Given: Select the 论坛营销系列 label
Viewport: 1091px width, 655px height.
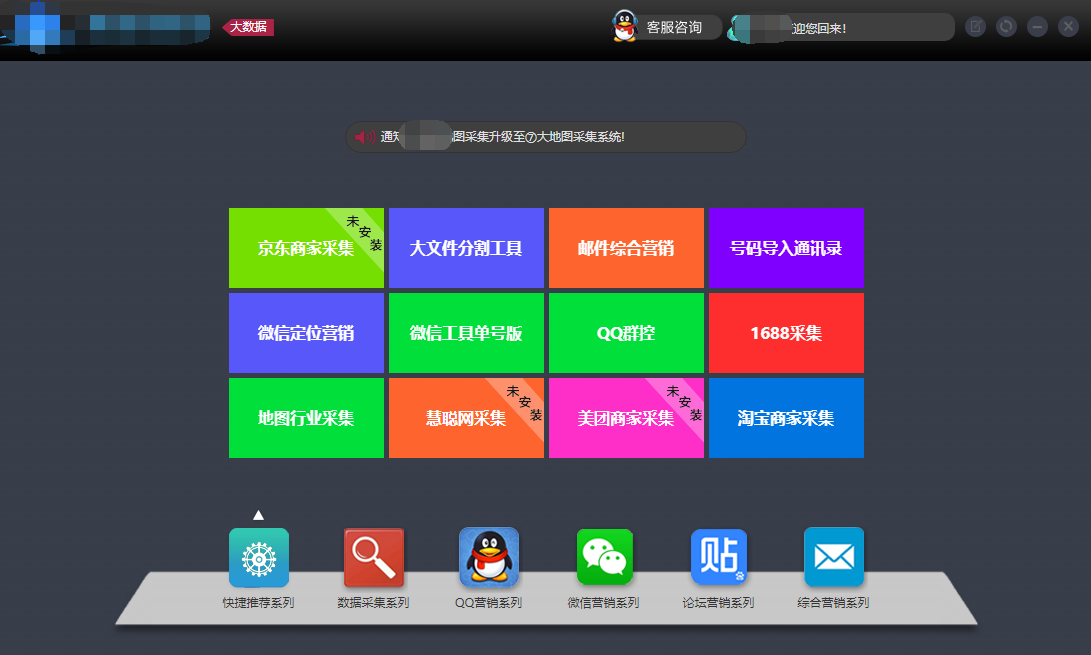Looking at the screenshot, I should (x=718, y=603).
